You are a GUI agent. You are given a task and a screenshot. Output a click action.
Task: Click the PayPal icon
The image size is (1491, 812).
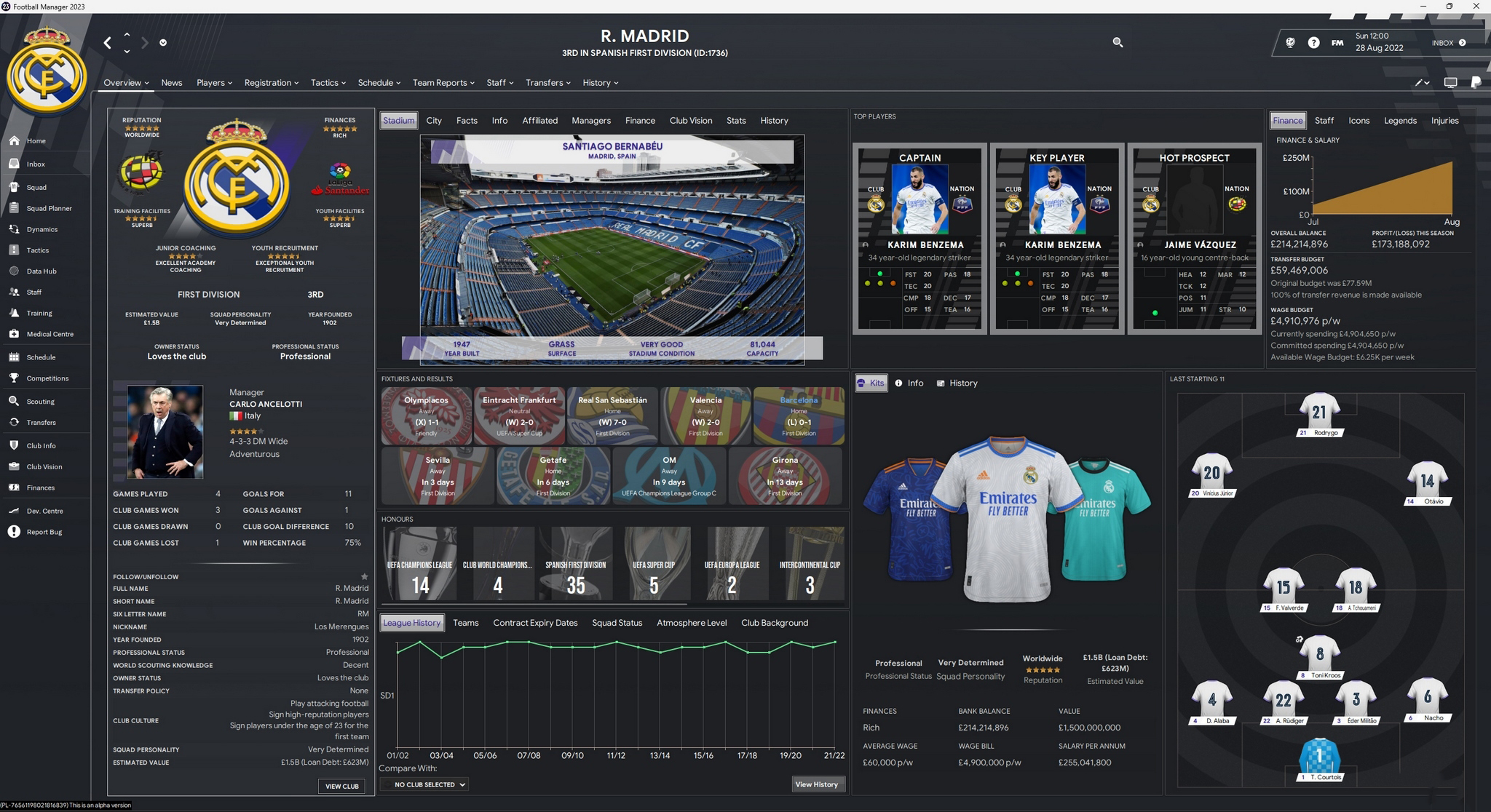click(1476, 83)
